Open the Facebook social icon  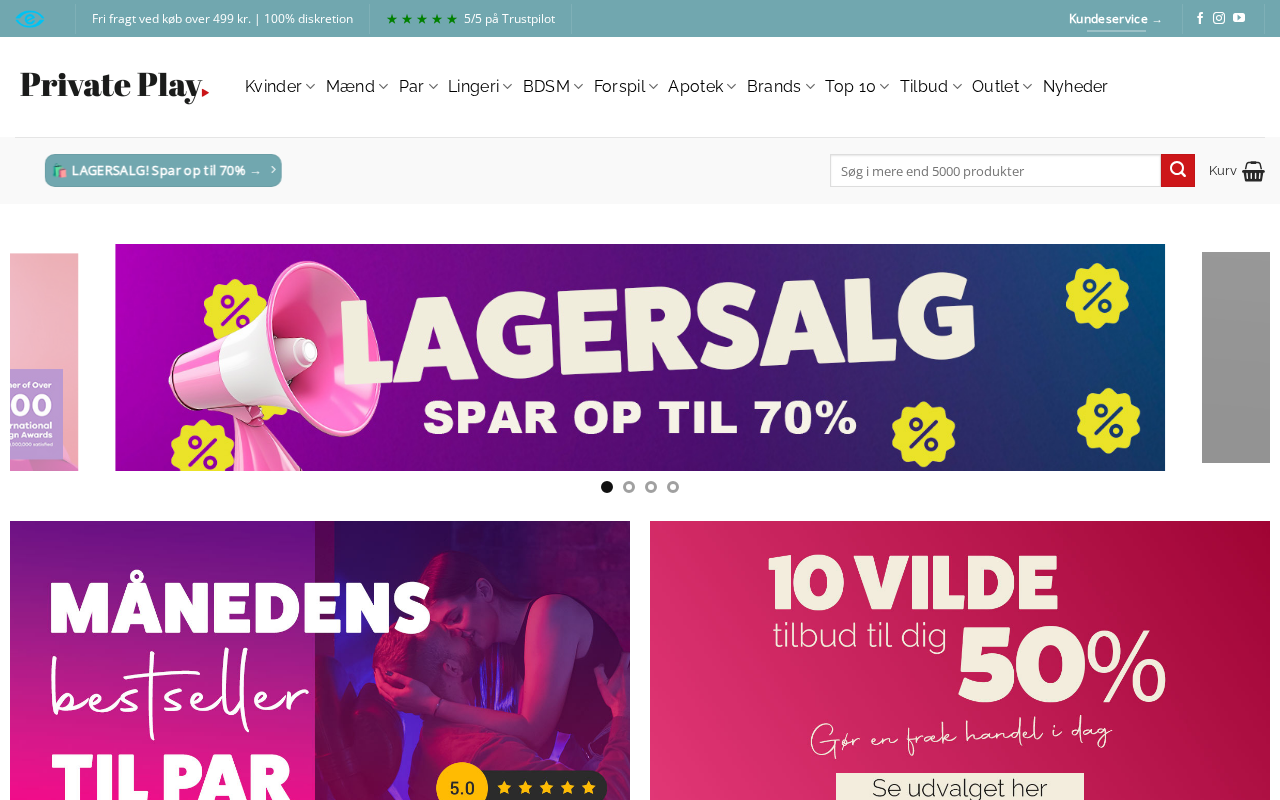pos(1200,18)
